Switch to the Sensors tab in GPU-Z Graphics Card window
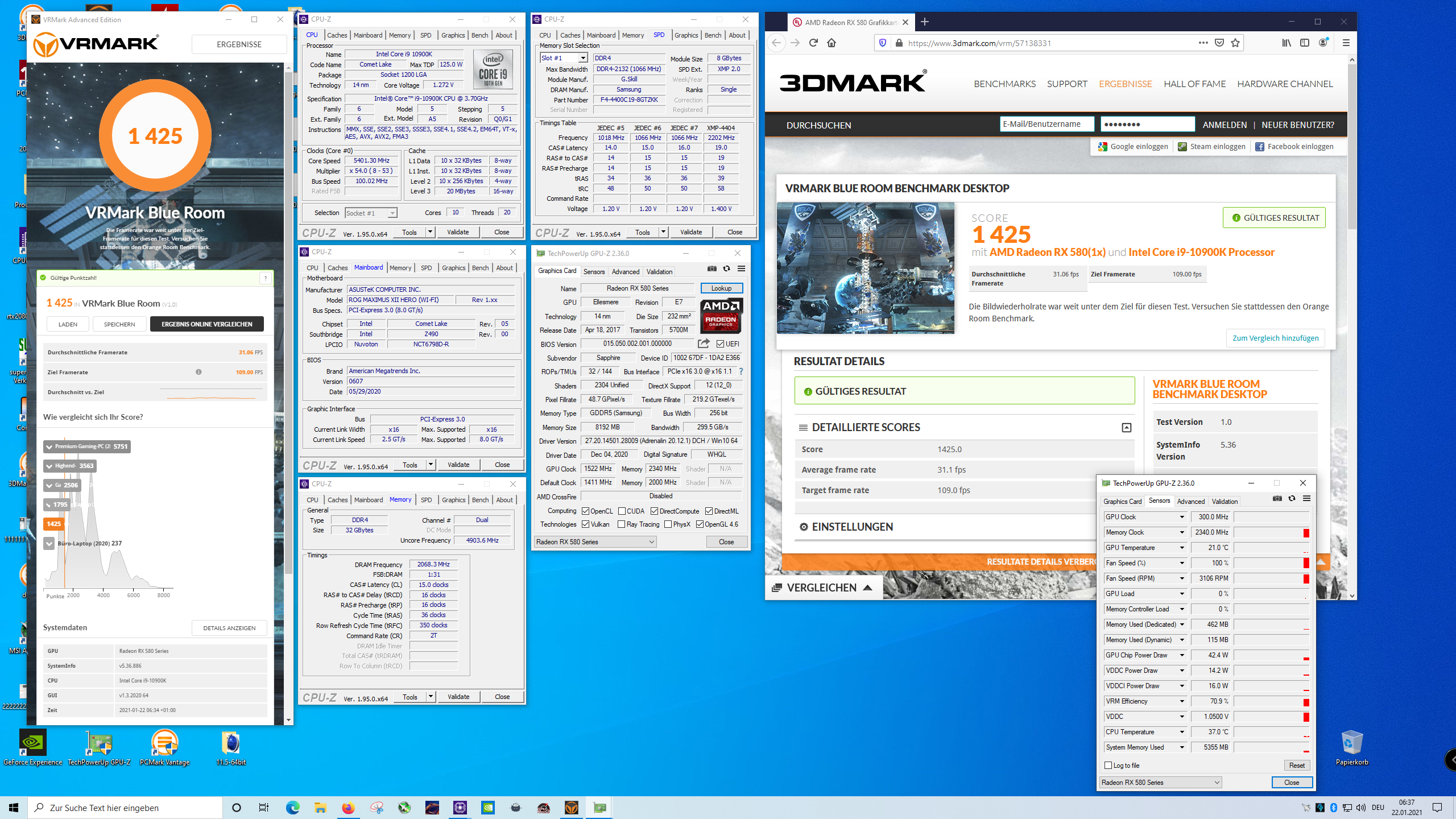This screenshot has width=1456, height=819. point(594,272)
